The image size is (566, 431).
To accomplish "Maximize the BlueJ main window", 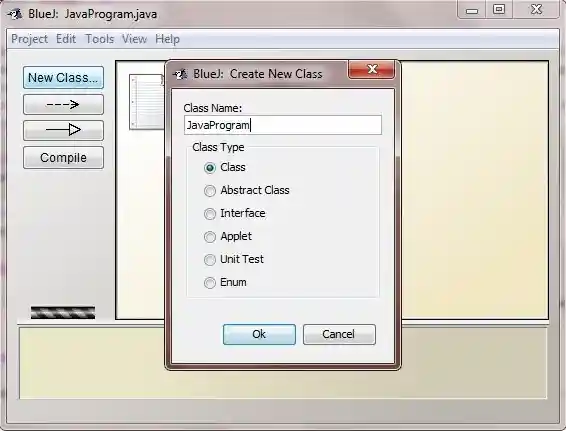I will click(499, 9).
